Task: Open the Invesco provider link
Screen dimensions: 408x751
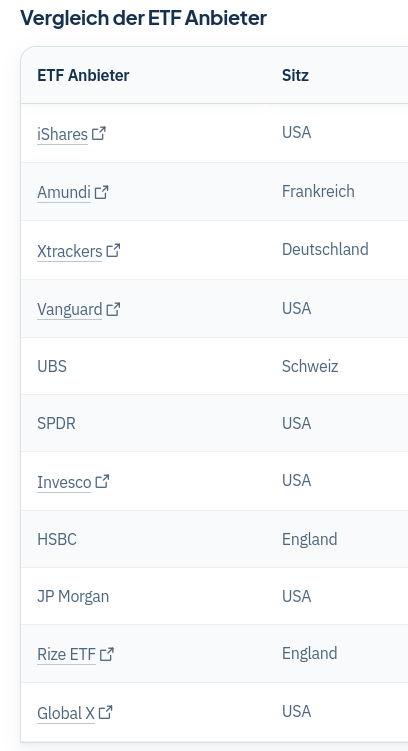Action: click(64, 482)
